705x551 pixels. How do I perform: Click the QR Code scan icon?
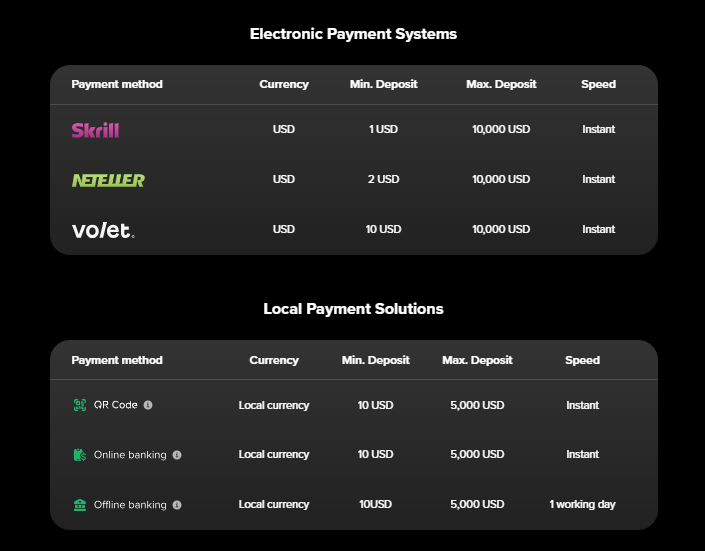click(x=79, y=405)
